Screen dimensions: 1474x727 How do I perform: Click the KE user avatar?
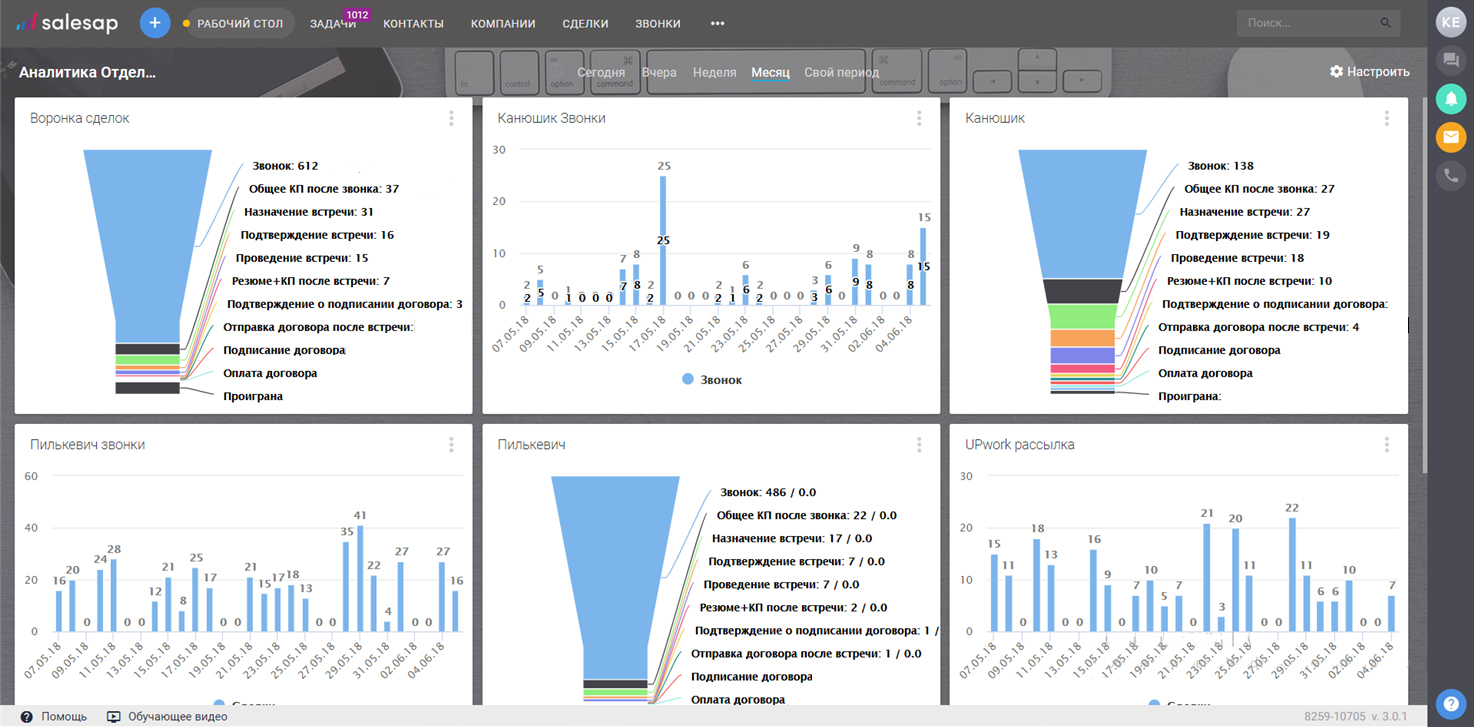coord(1450,22)
